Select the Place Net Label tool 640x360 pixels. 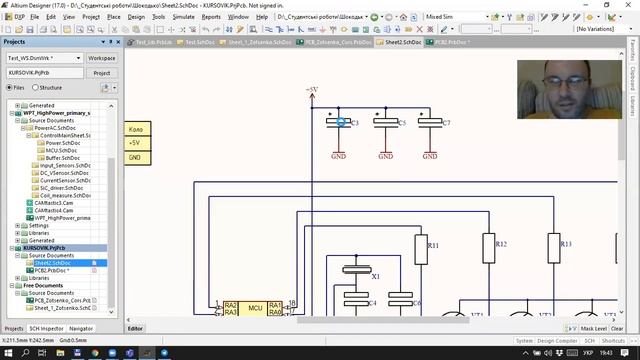pyautogui.click(x=311, y=30)
